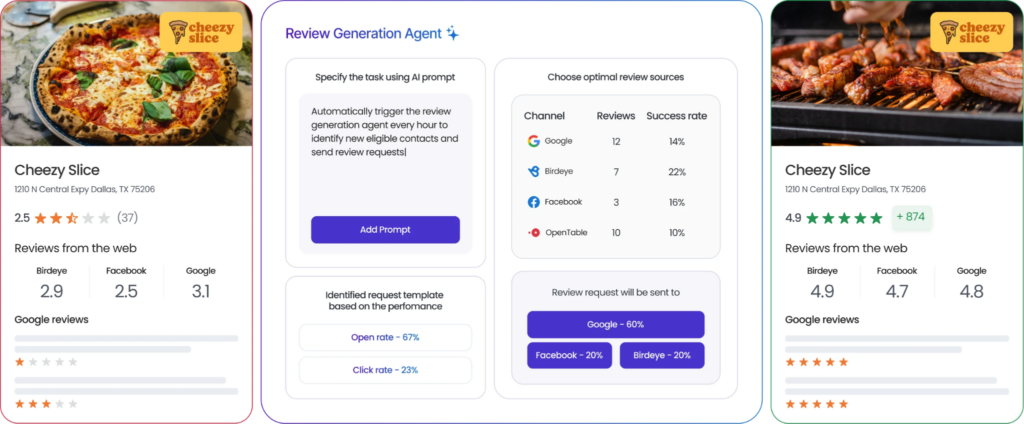Click the Google icon in channel list

point(534,141)
